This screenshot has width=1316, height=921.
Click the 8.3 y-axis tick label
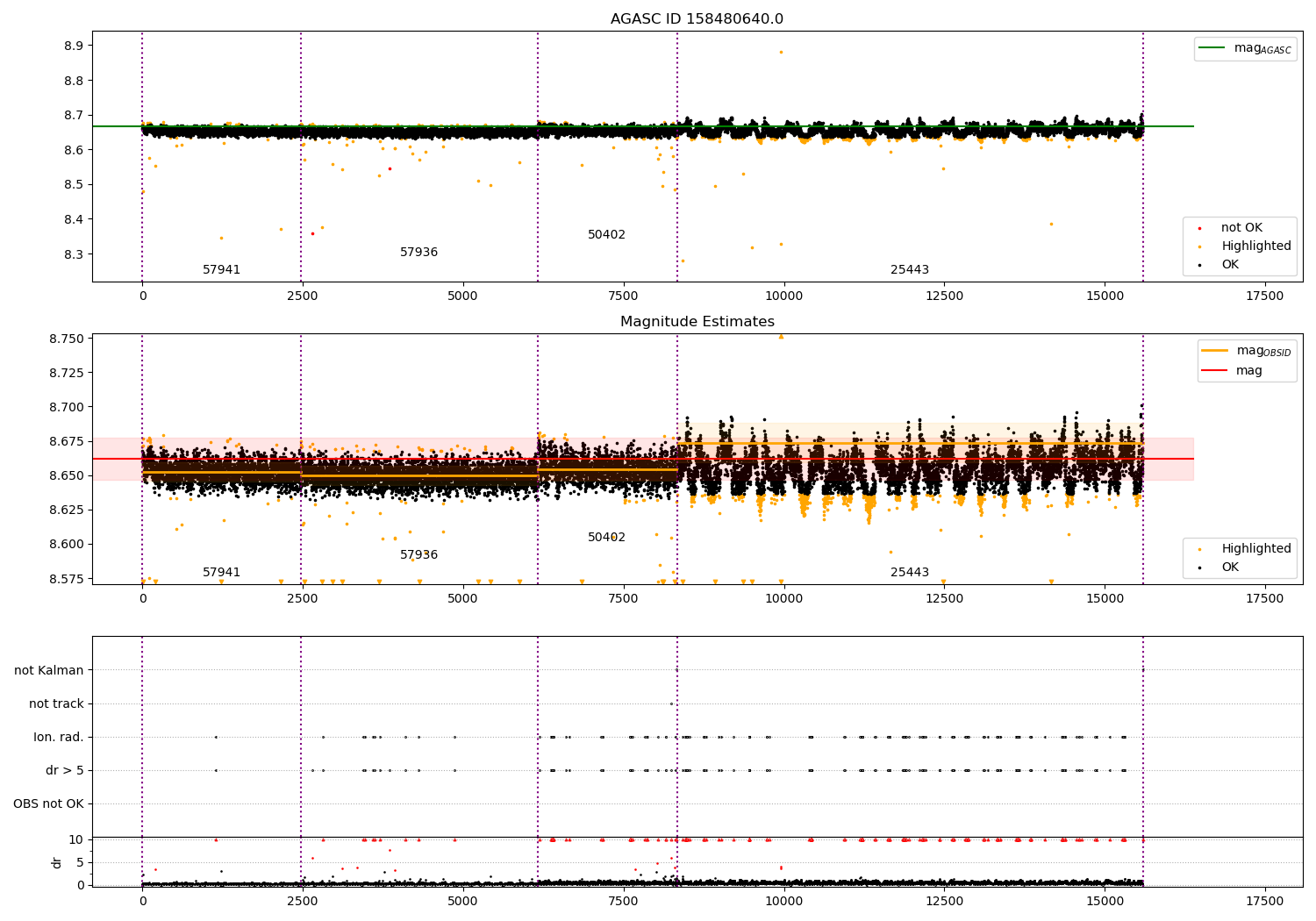73,254
